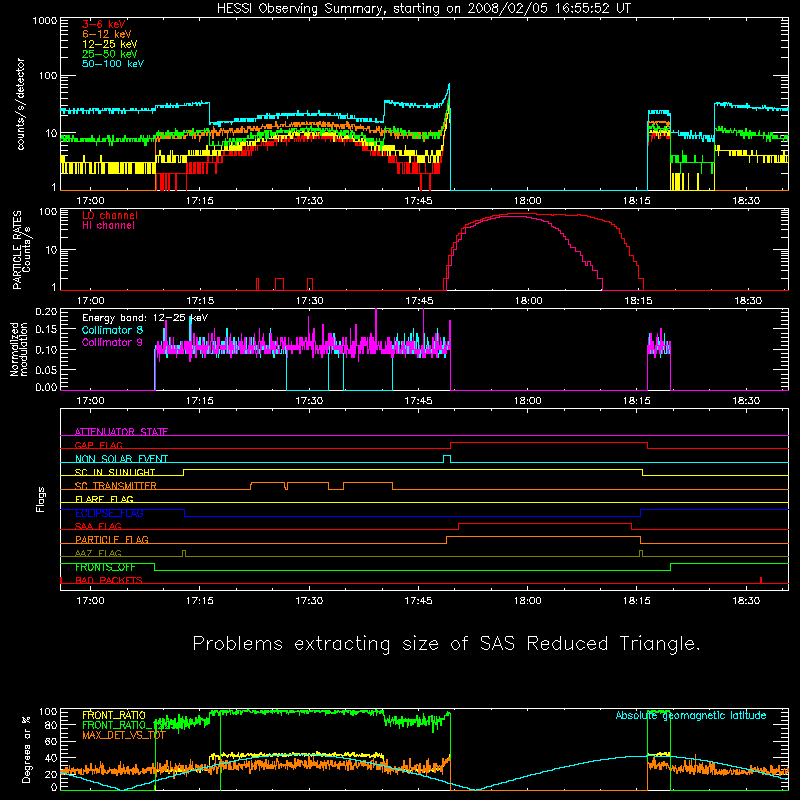Select the yellow 12-25 keV count-rate legend entry

coord(110,44)
